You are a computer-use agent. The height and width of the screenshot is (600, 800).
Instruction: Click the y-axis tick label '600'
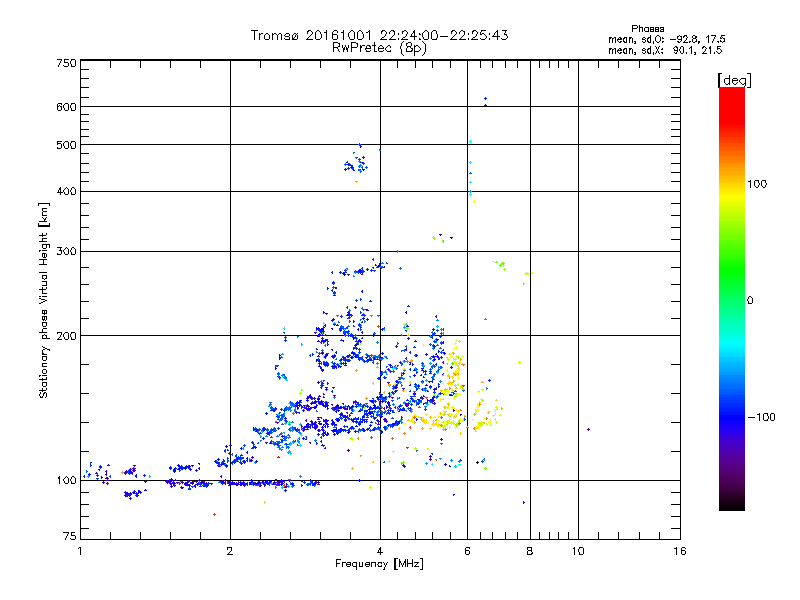pyautogui.click(x=66, y=107)
